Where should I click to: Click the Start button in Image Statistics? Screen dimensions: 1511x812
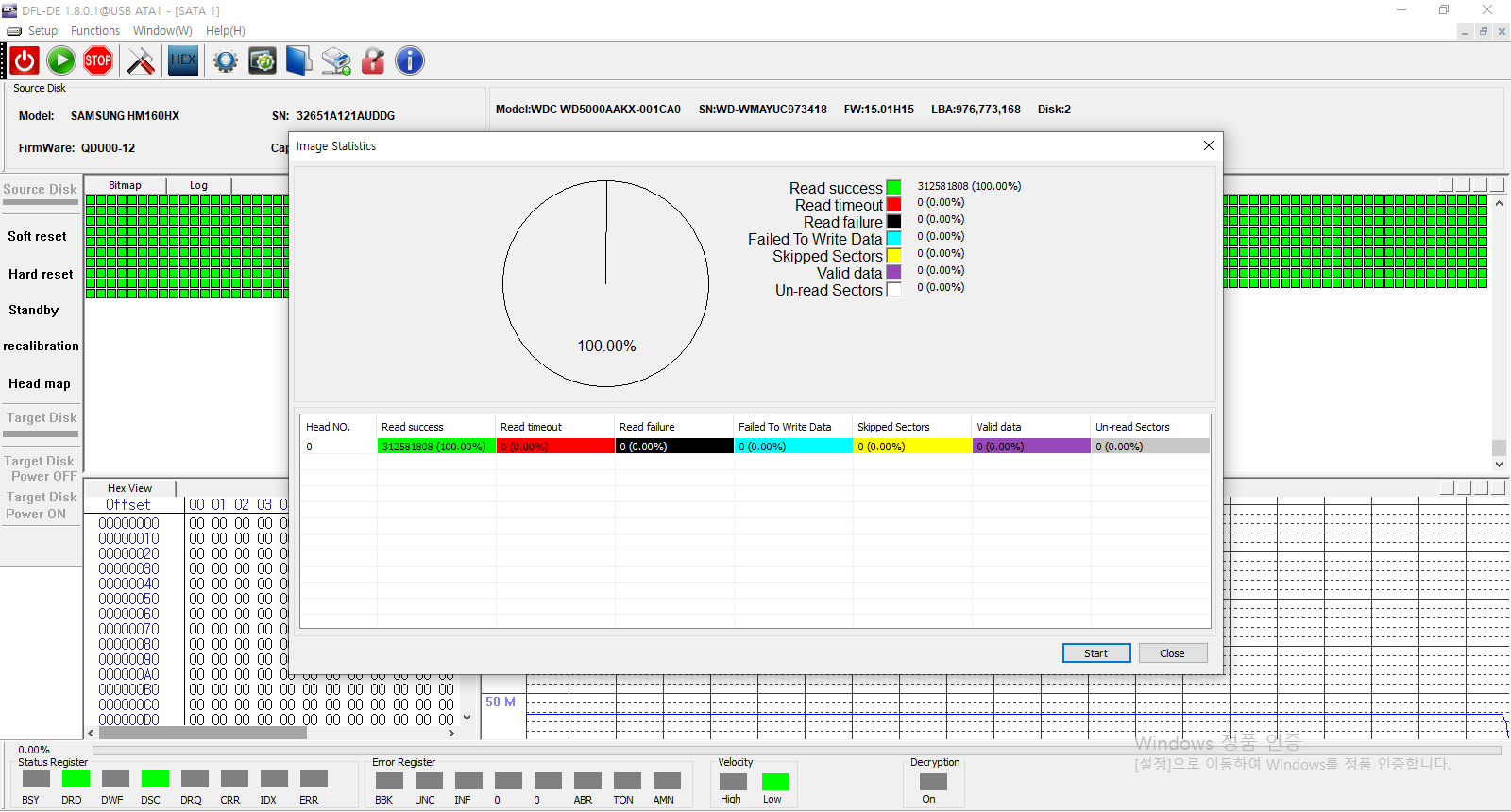[x=1095, y=653]
